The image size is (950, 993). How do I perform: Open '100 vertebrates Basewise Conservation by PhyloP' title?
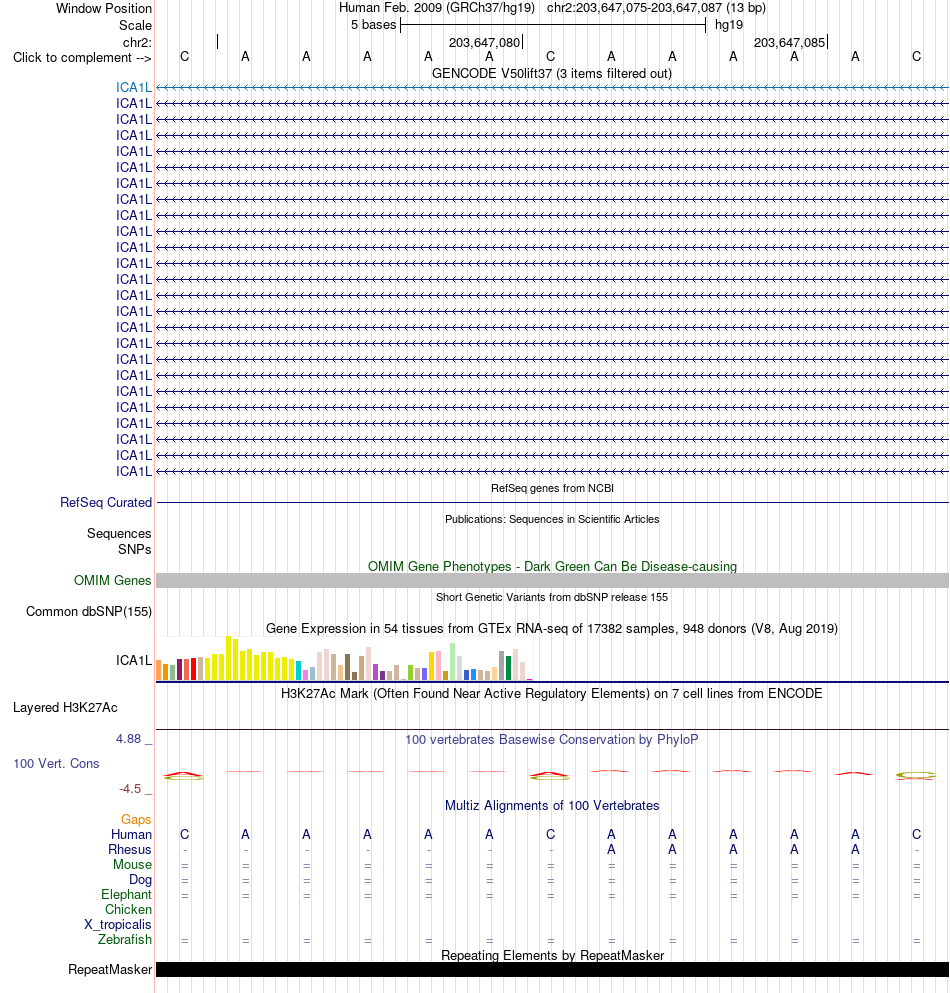click(552, 739)
